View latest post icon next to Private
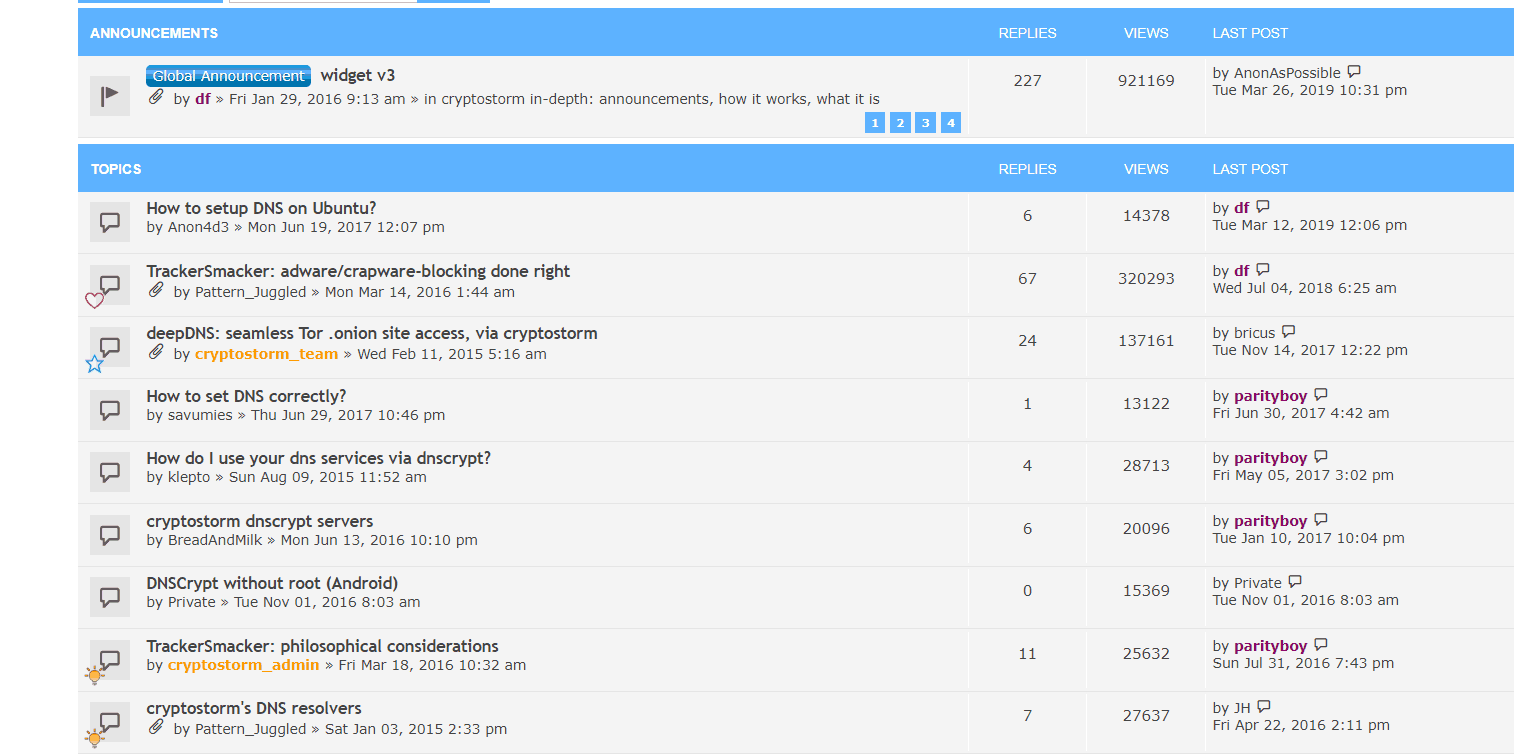 click(x=1295, y=582)
